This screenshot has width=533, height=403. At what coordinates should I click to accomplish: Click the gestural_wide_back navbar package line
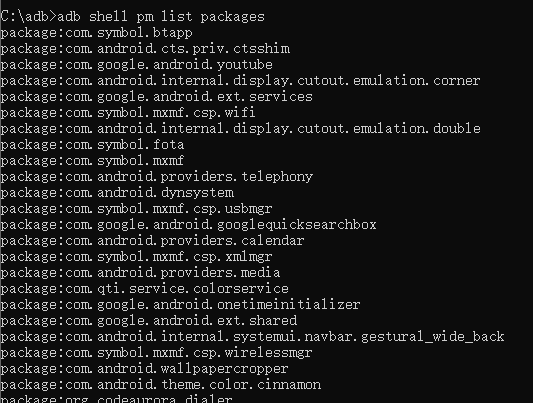coord(253,337)
